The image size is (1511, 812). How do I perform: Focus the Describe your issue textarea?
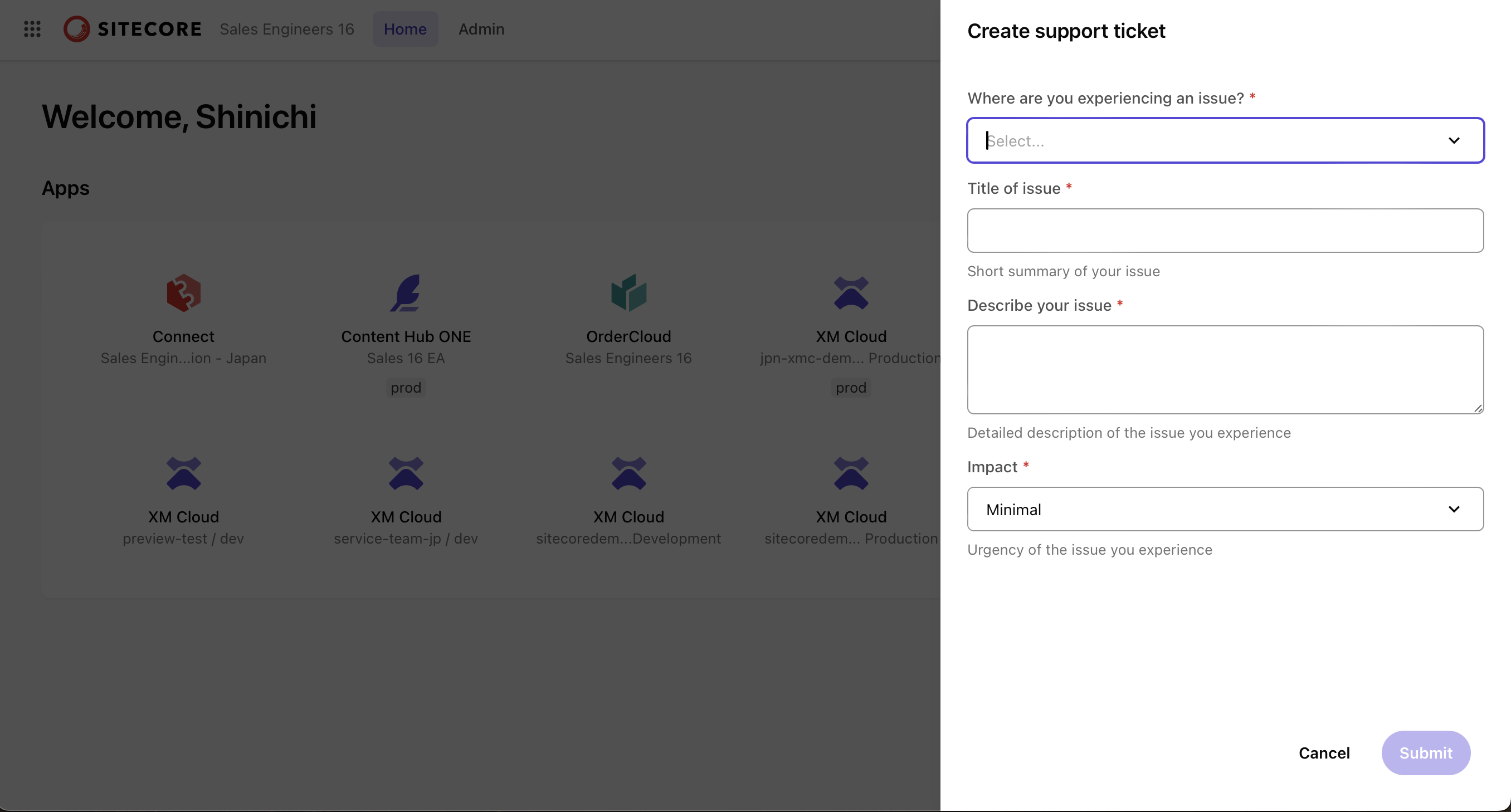point(1225,370)
